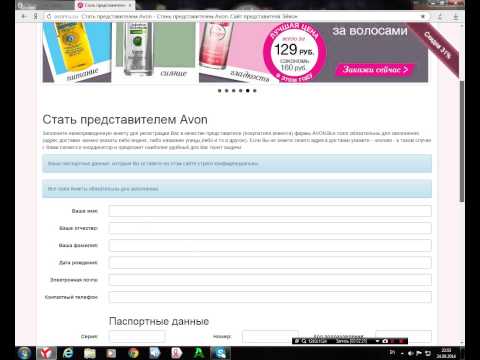Open Skype from the taskbar

(220, 353)
